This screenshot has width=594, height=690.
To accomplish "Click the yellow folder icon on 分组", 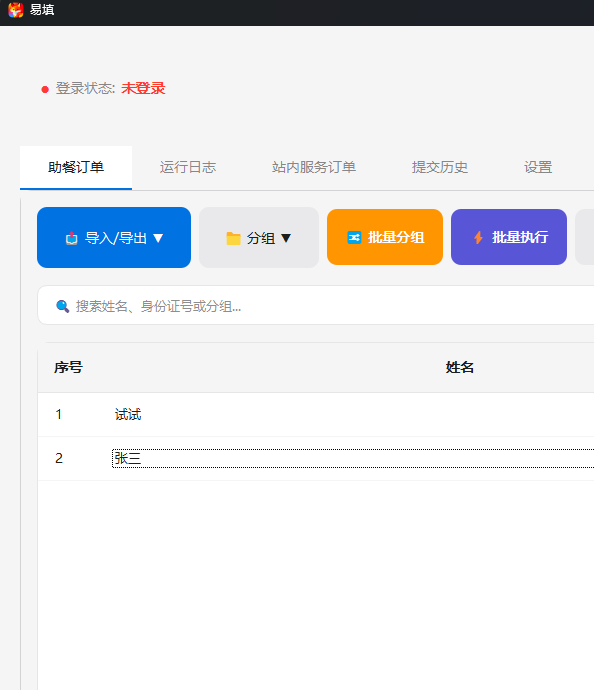I will tap(233, 238).
